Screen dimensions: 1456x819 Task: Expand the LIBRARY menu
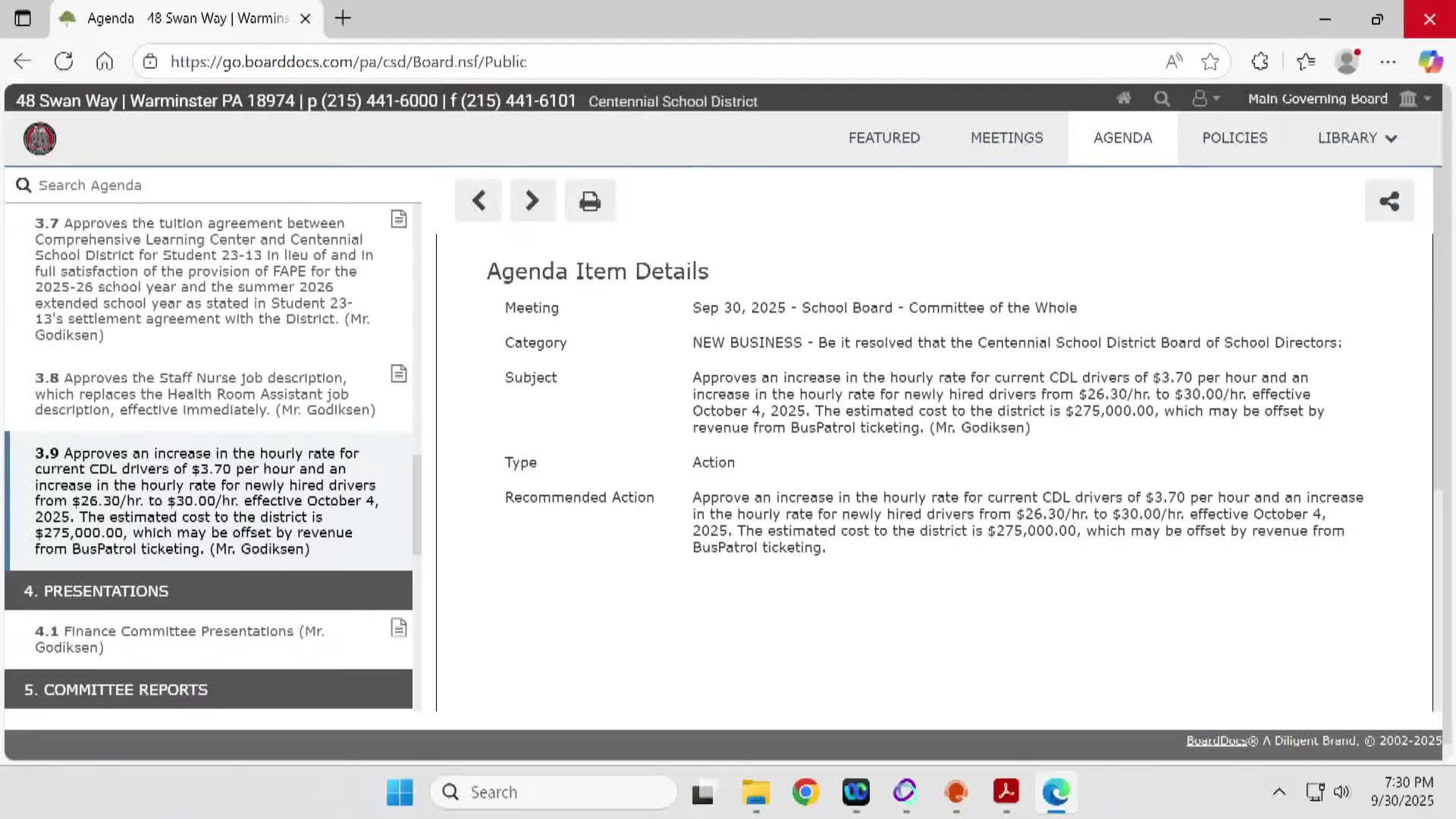[x=1357, y=138]
